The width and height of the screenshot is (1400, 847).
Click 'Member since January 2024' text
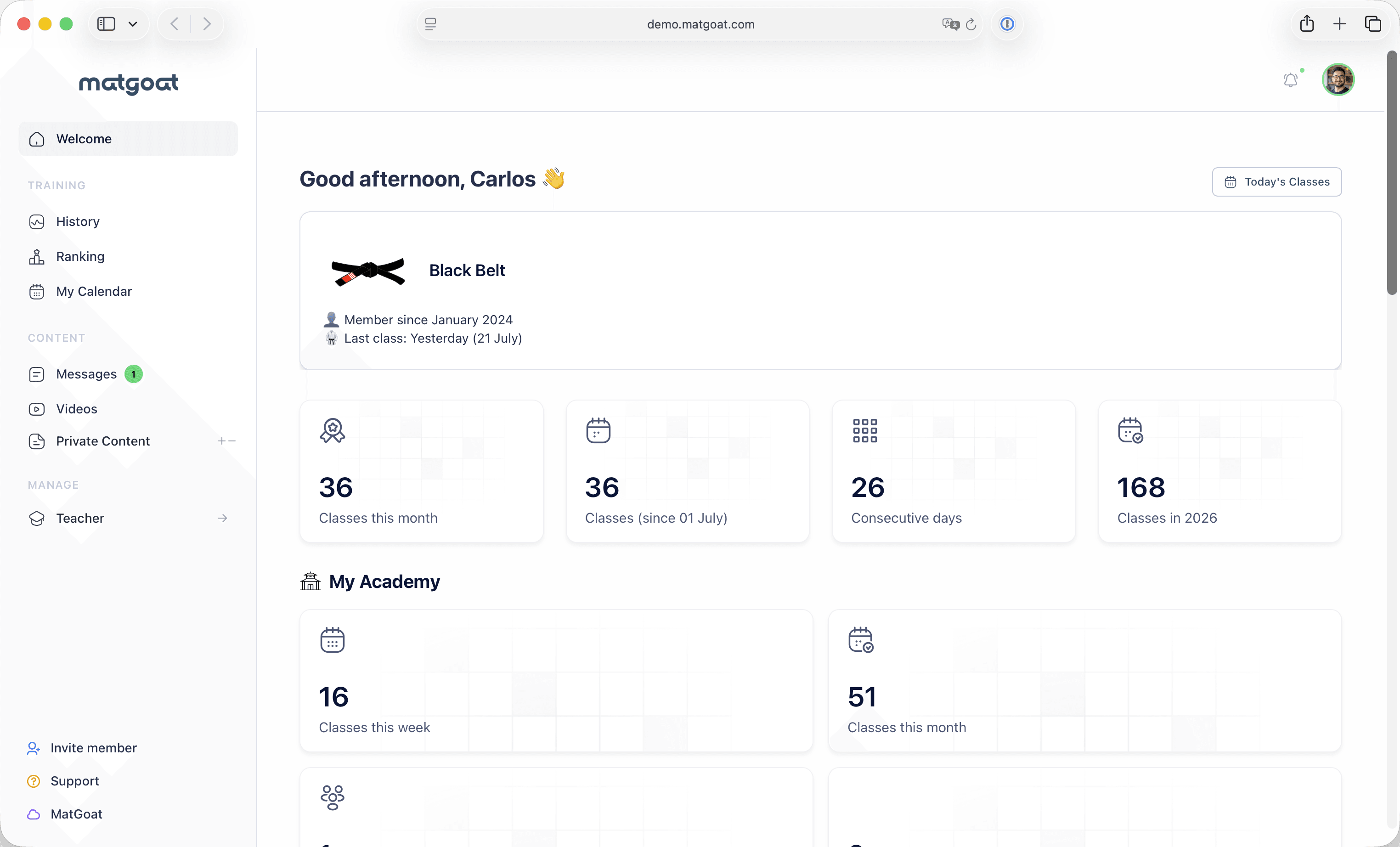[429, 320]
